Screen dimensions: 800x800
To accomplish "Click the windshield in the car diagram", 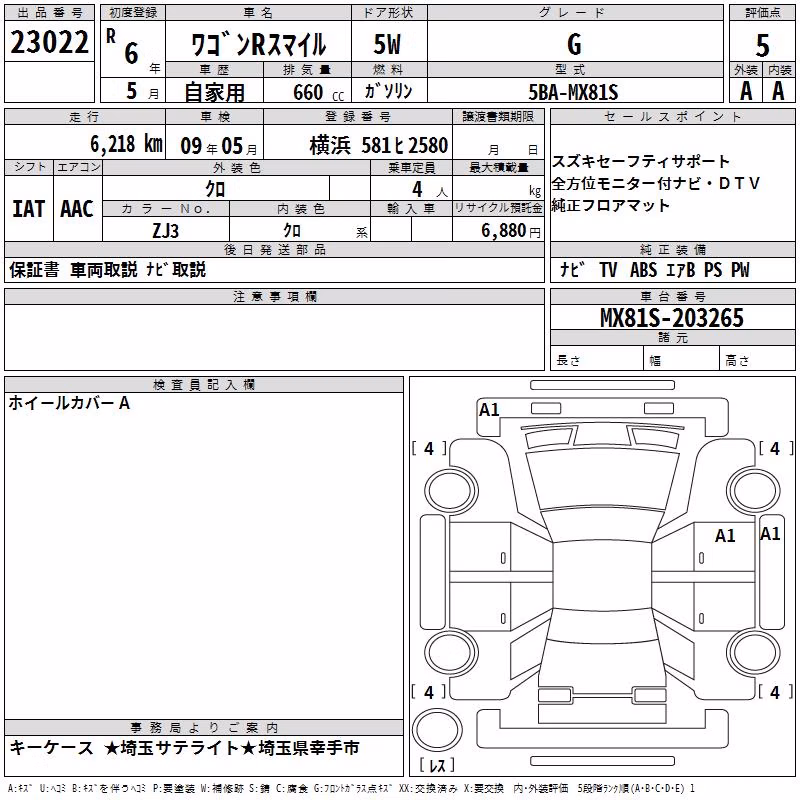I will 602,478.
